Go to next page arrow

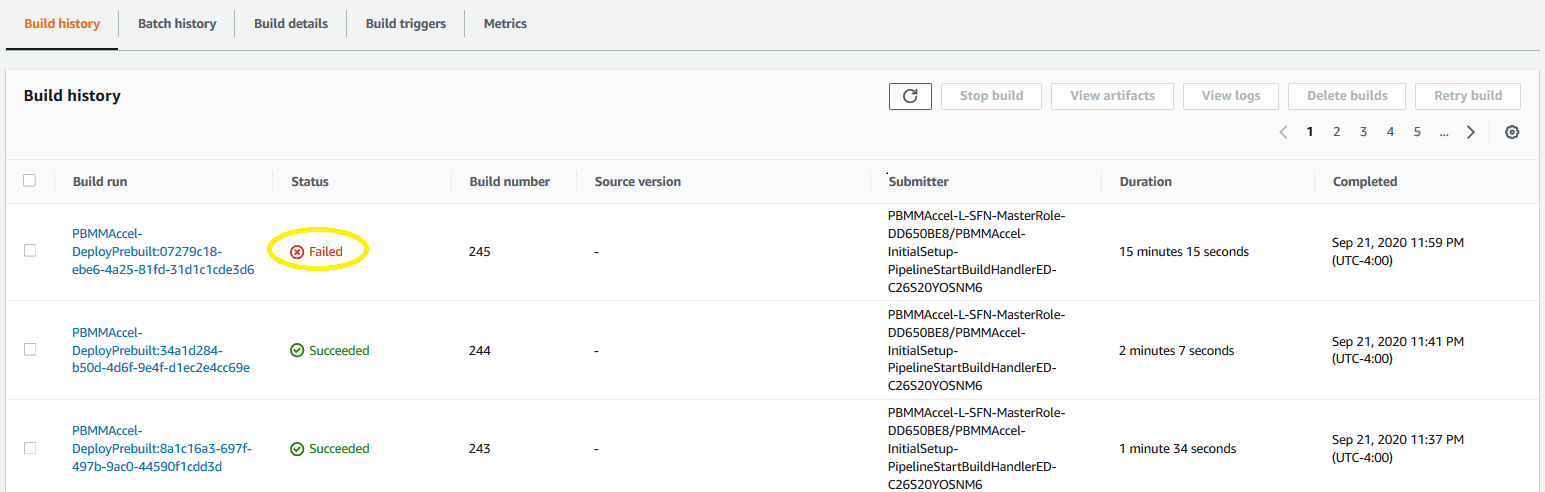pos(1470,132)
